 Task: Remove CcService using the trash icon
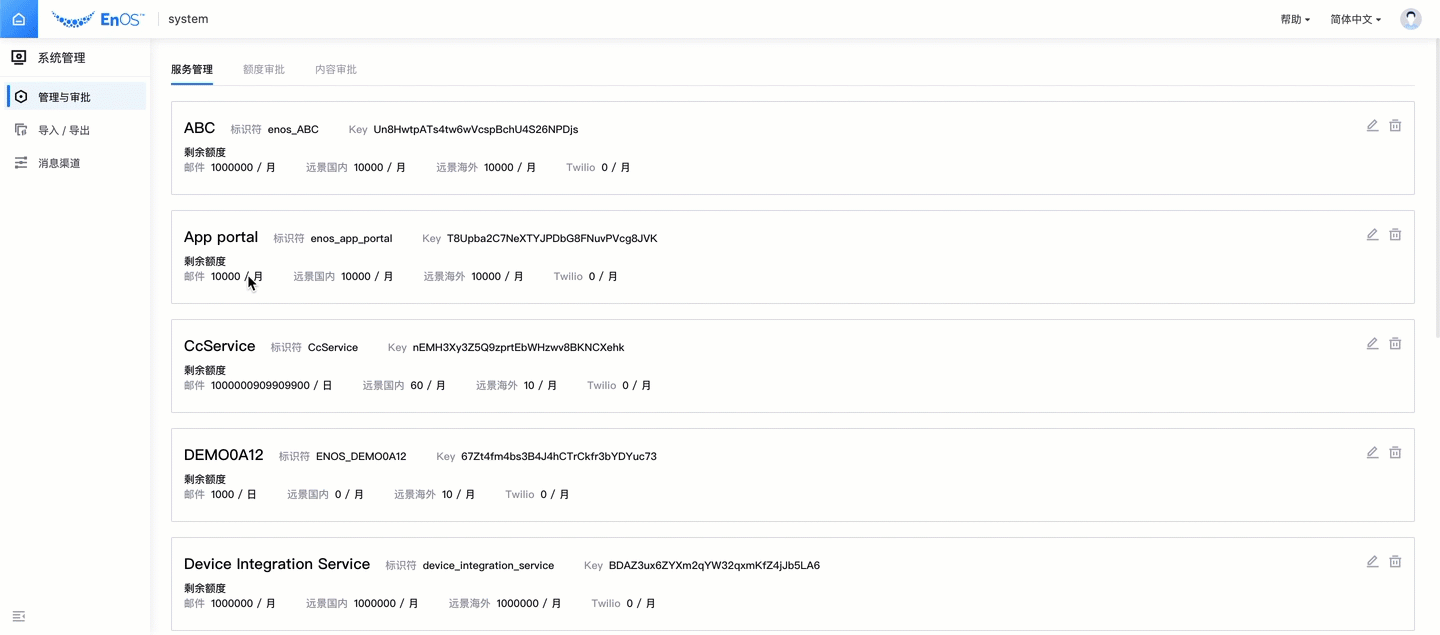click(x=1395, y=344)
